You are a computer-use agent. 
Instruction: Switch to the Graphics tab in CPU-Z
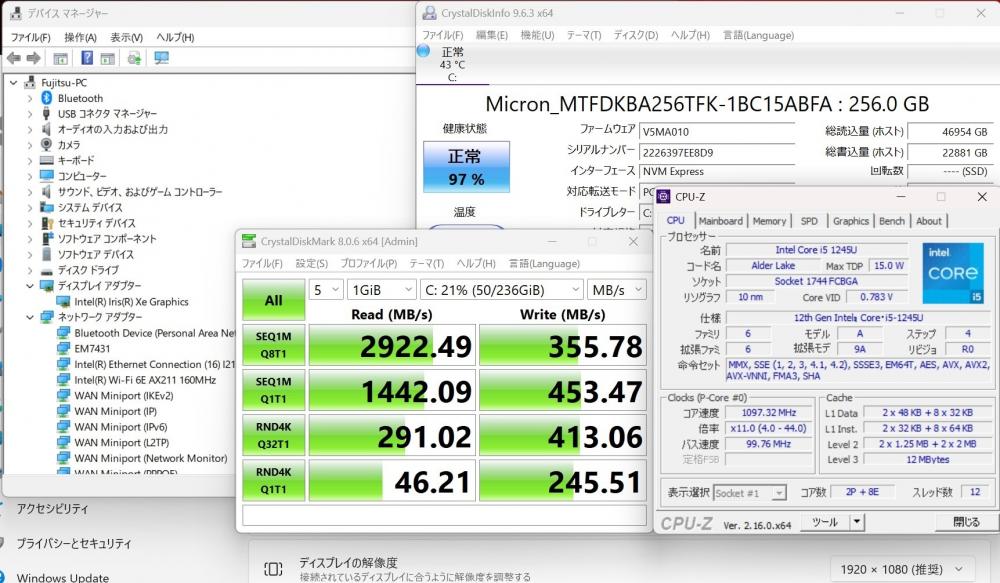[851, 221]
